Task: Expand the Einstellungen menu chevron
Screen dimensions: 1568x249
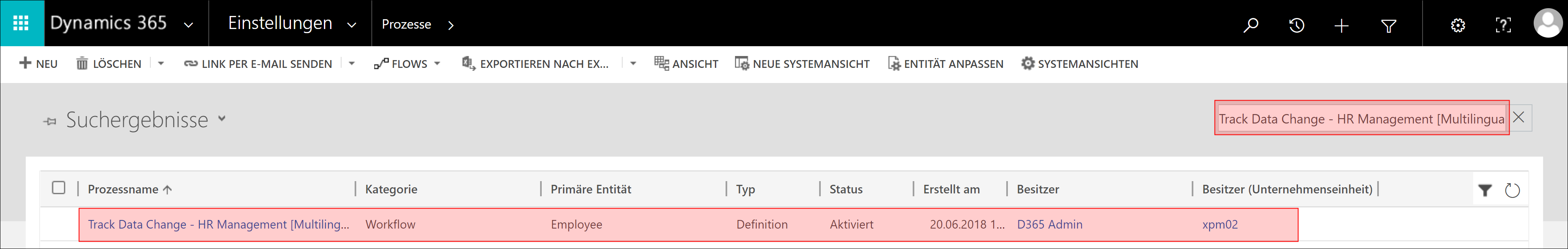Action: coord(351,25)
